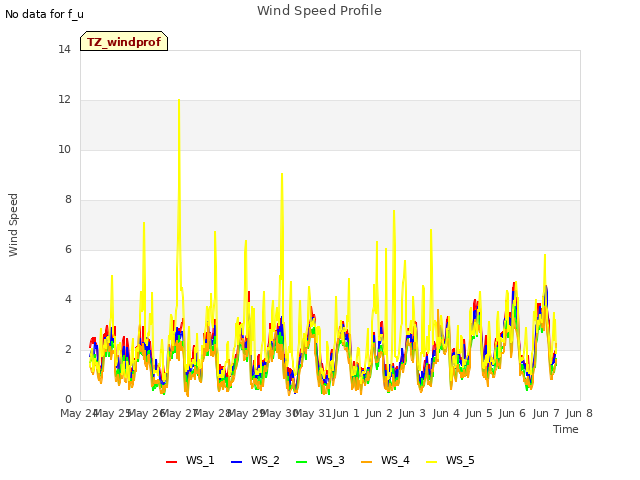Click the Wind Speed y-axis label
This screenshot has height=480, width=640.
point(13,225)
